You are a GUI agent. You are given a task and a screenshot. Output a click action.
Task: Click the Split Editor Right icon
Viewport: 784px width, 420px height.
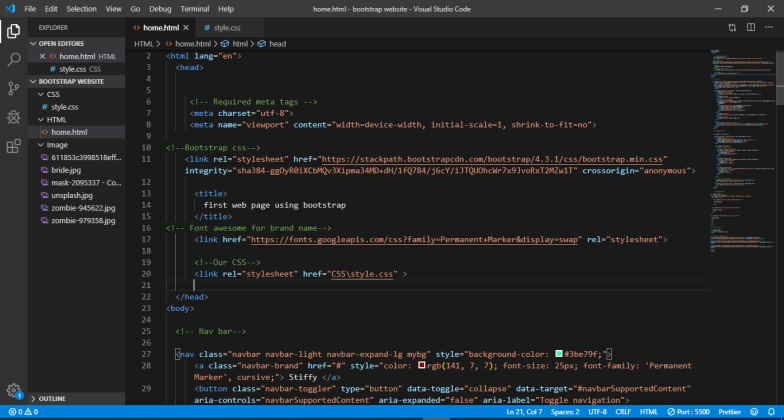point(749,28)
